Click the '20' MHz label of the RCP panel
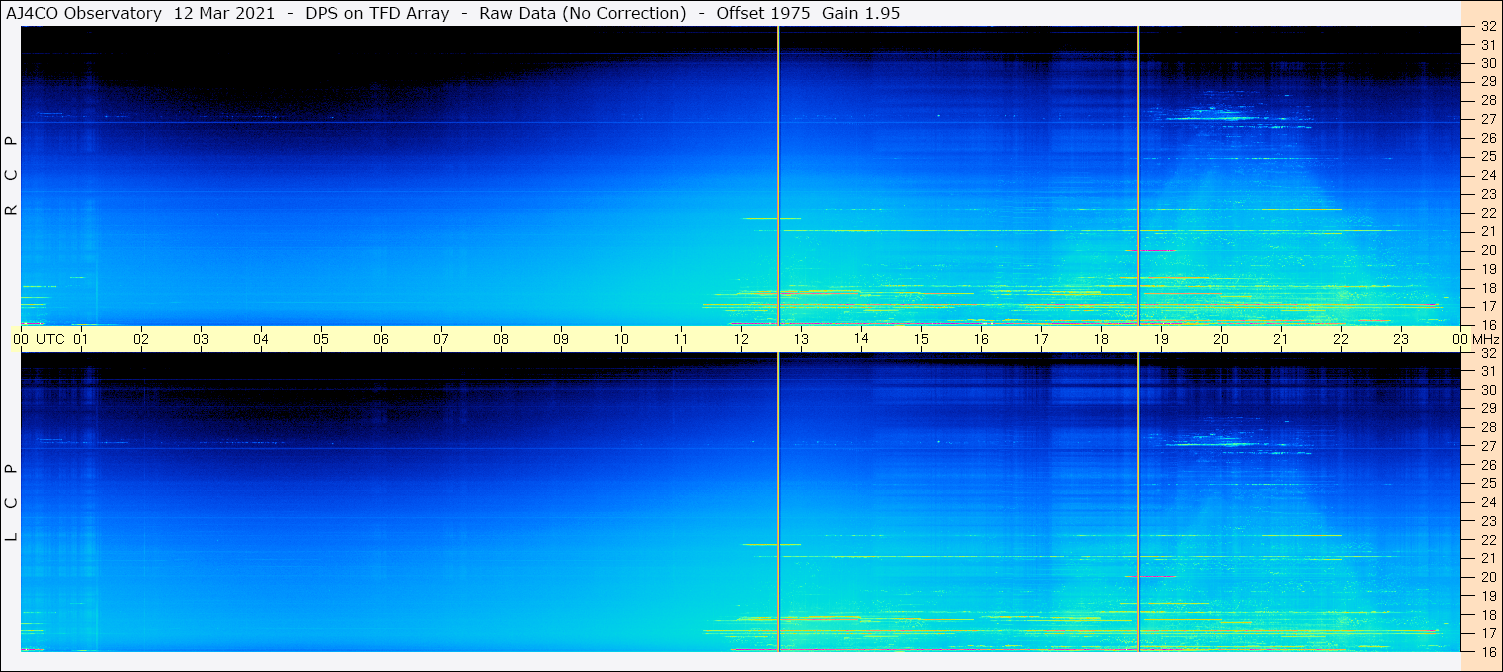 click(1488, 250)
